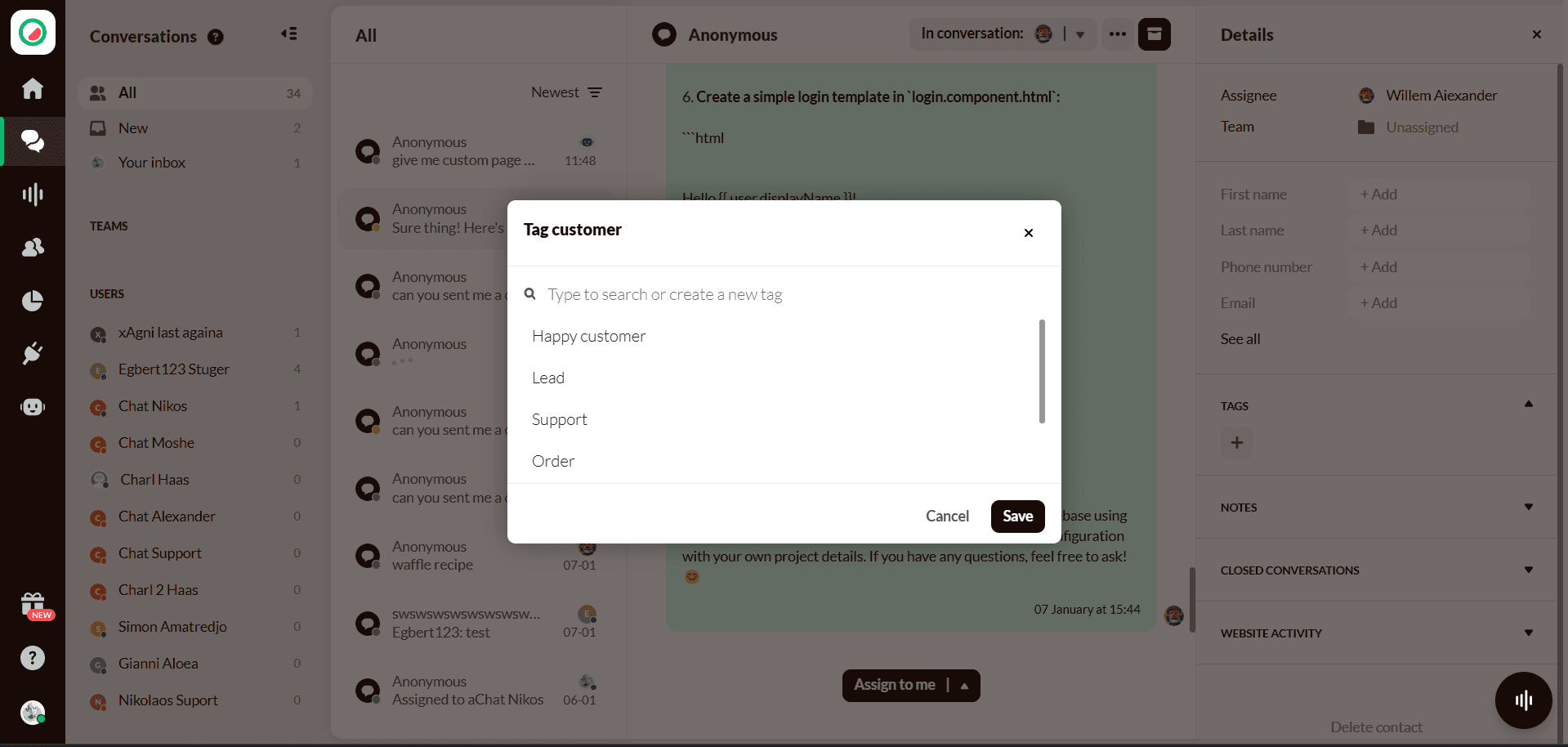This screenshot has width=1568, height=747.
Task: Expand the CLOSED CONVERSATIONS section
Action: 1529,570
